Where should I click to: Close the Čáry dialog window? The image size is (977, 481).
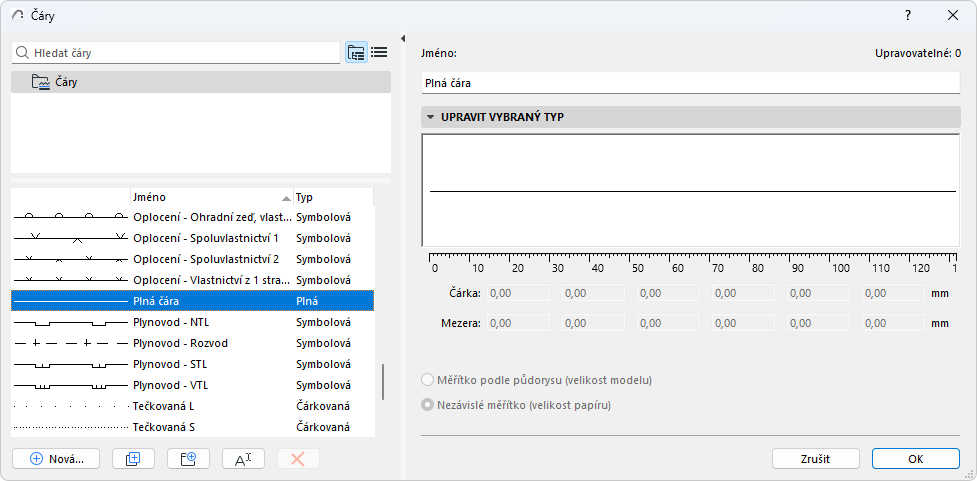[953, 16]
